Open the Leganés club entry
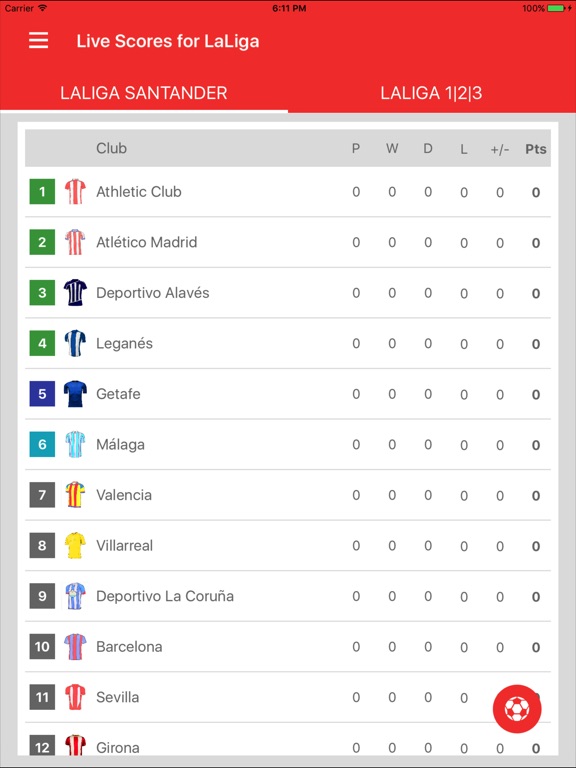 tap(288, 343)
